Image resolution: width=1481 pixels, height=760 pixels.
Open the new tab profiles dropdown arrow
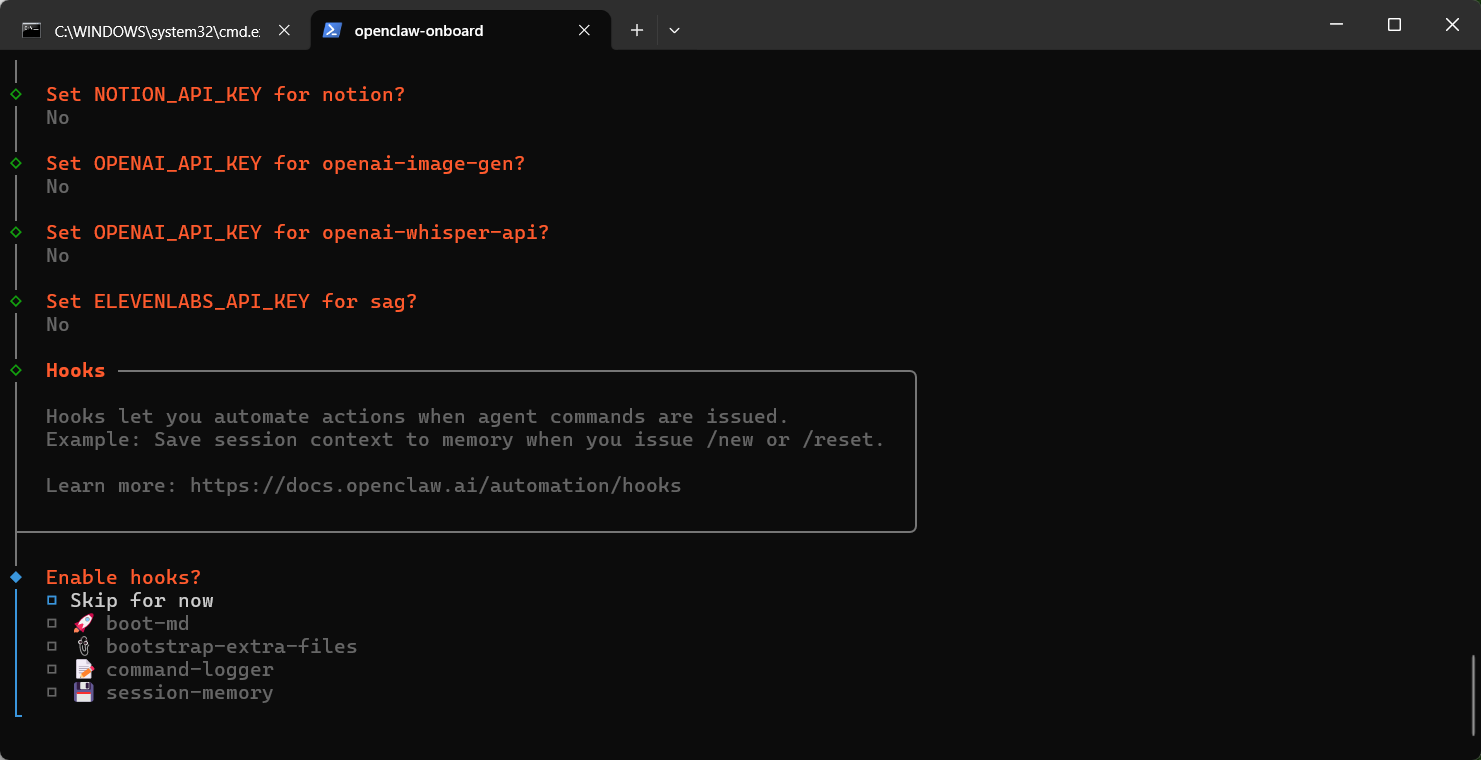tap(675, 30)
